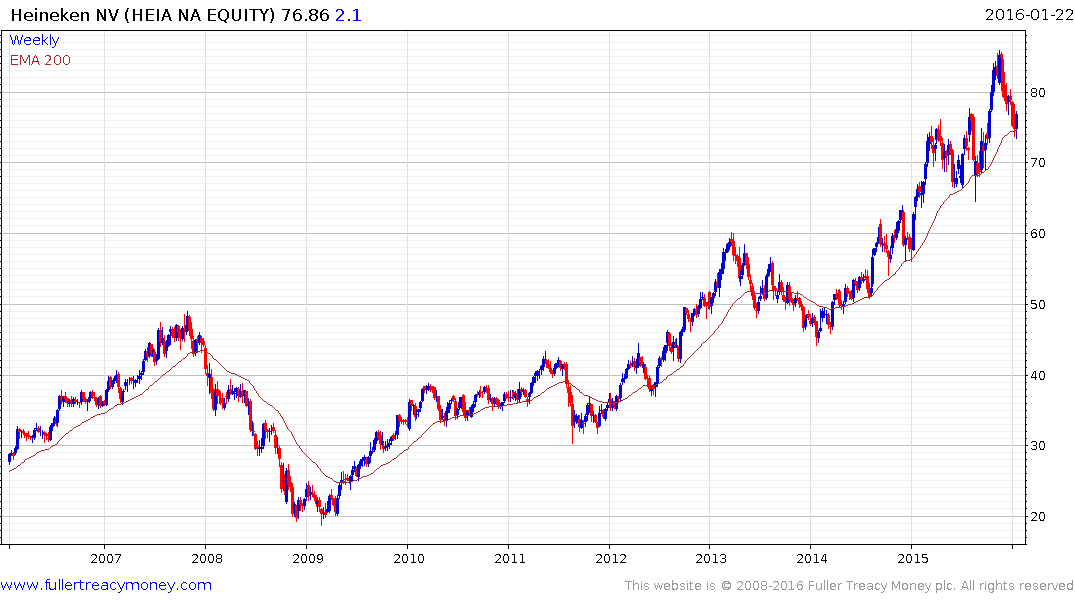Click the 2014 x-axis label

[812, 558]
